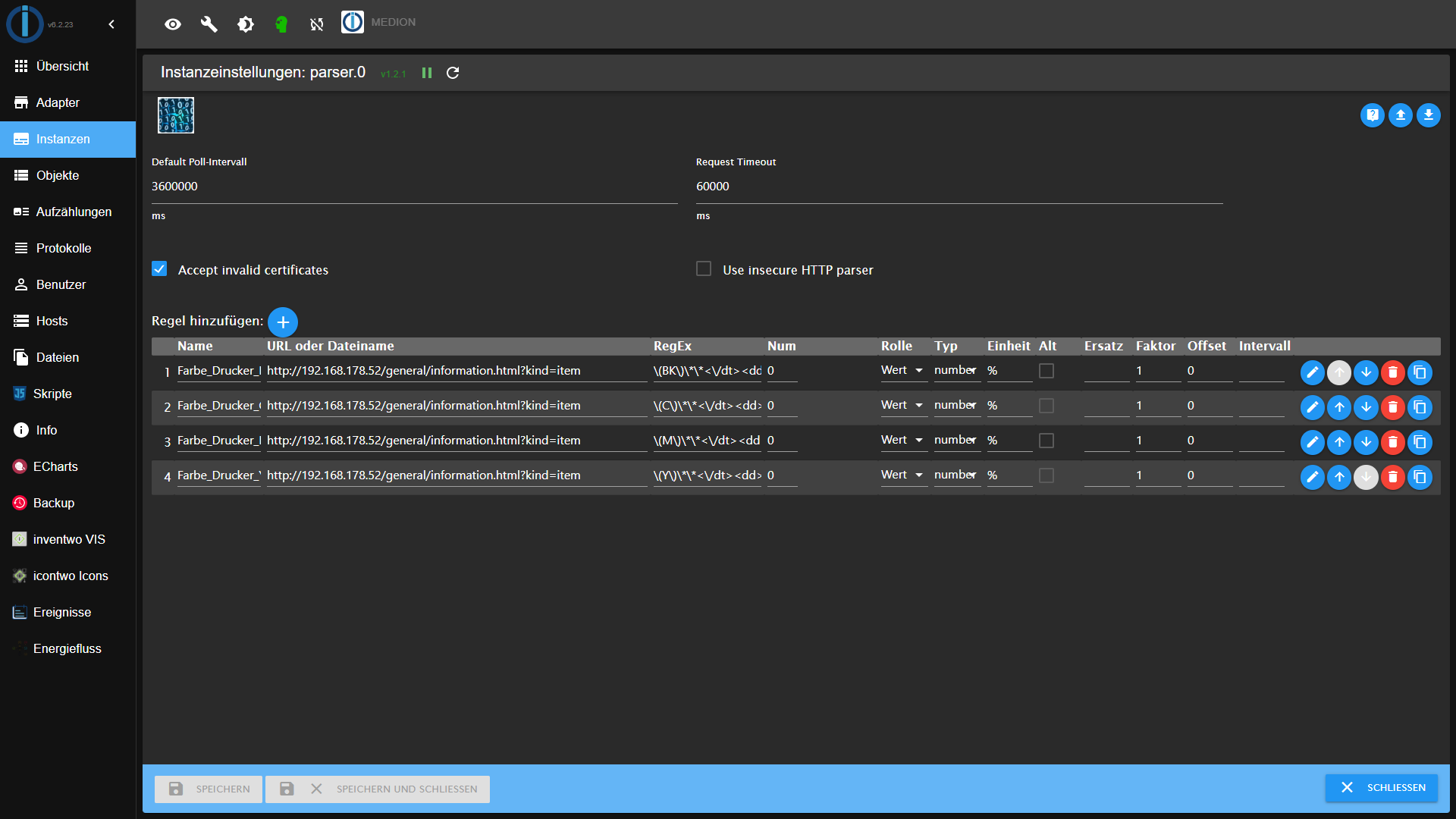Duplicate rule 2
The height and width of the screenshot is (819, 1456).
tap(1420, 407)
